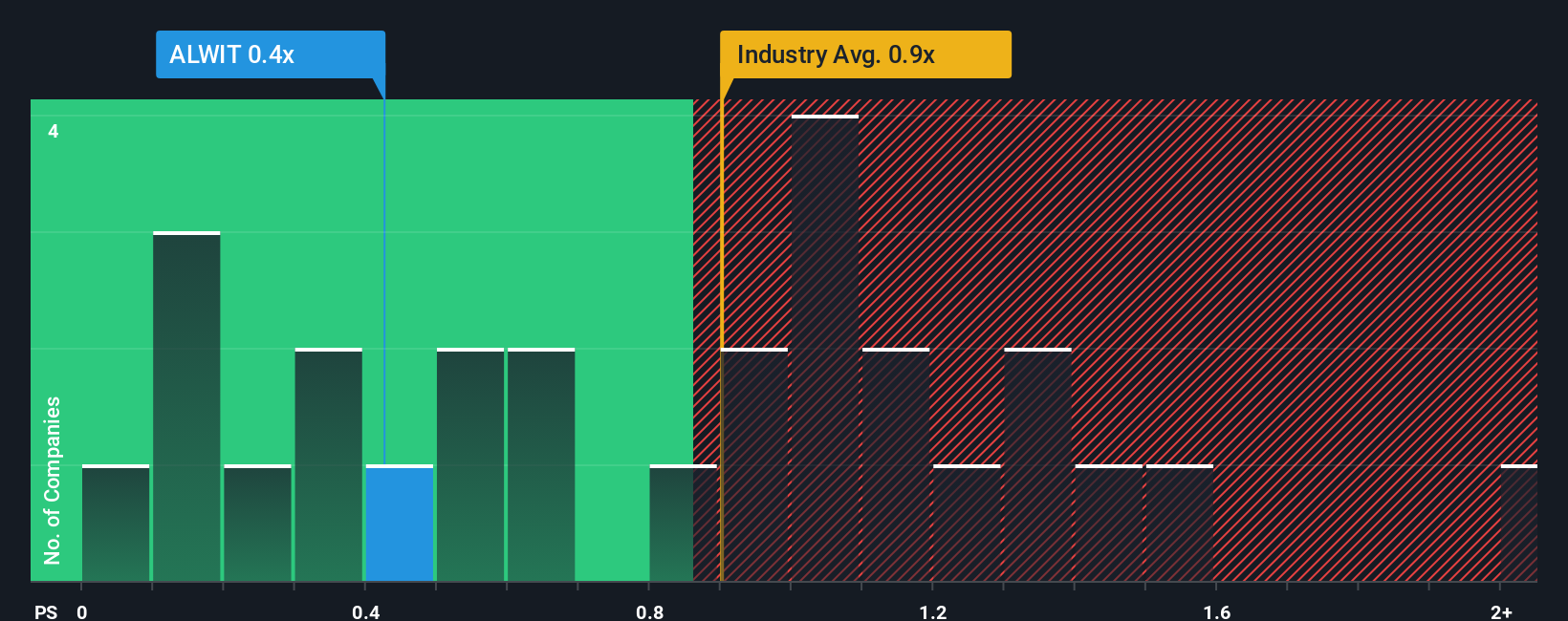
Task: Select the blue highlighted ALWIT bar
Action: (400, 524)
